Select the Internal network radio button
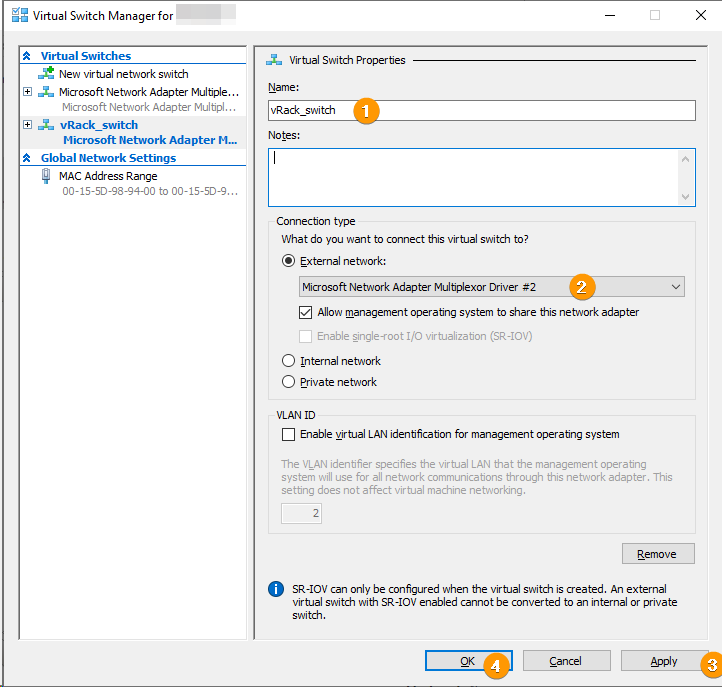722x687 pixels. point(288,361)
